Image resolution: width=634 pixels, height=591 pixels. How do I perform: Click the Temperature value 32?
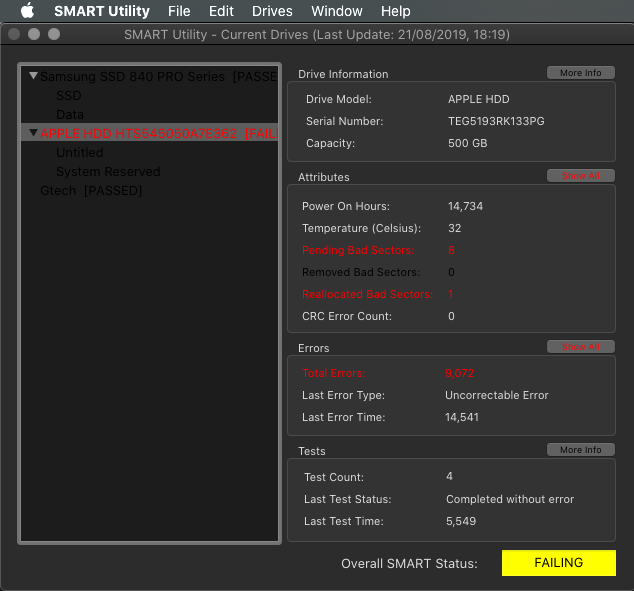tap(454, 228)
